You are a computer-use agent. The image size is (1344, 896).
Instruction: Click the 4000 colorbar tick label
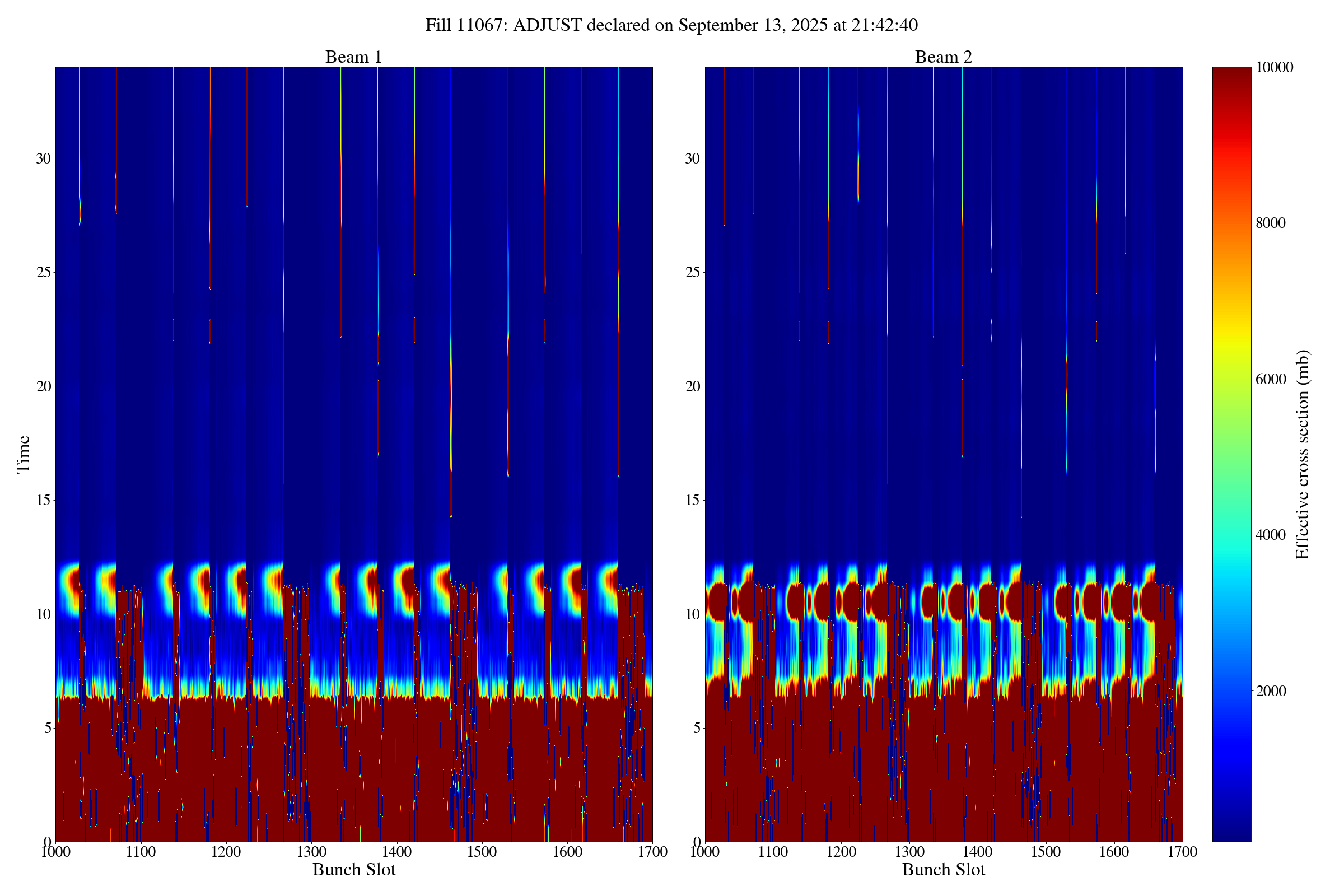point(1270,535)
